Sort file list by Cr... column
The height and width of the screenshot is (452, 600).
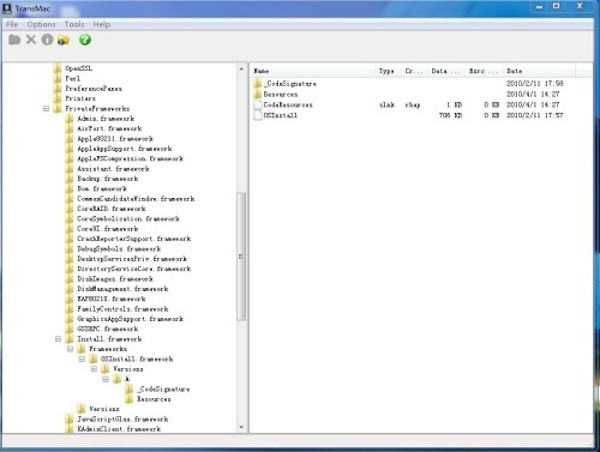415,71
